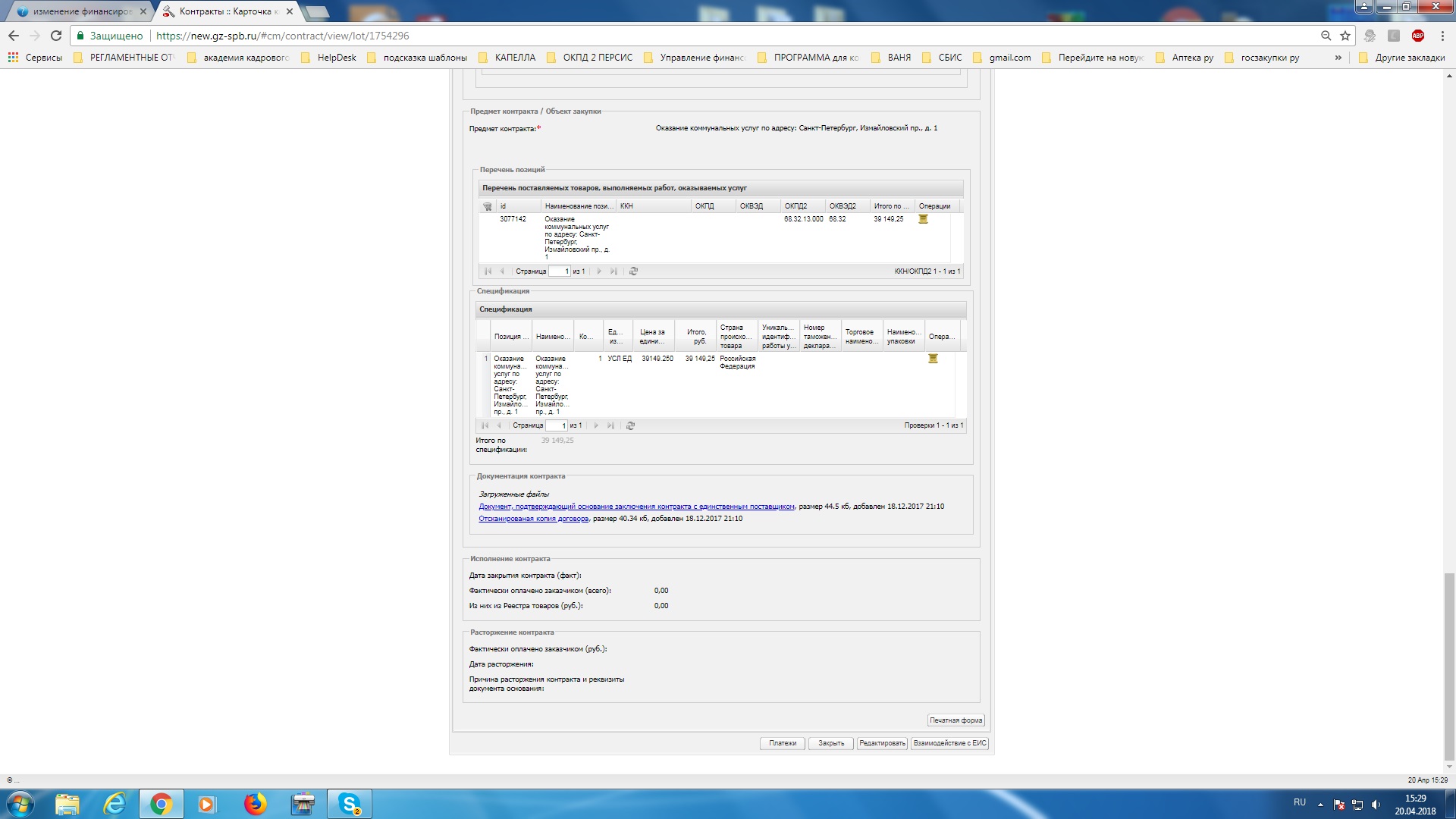Click the page number field in the Спецификация pager

click(x=557, y=426)
